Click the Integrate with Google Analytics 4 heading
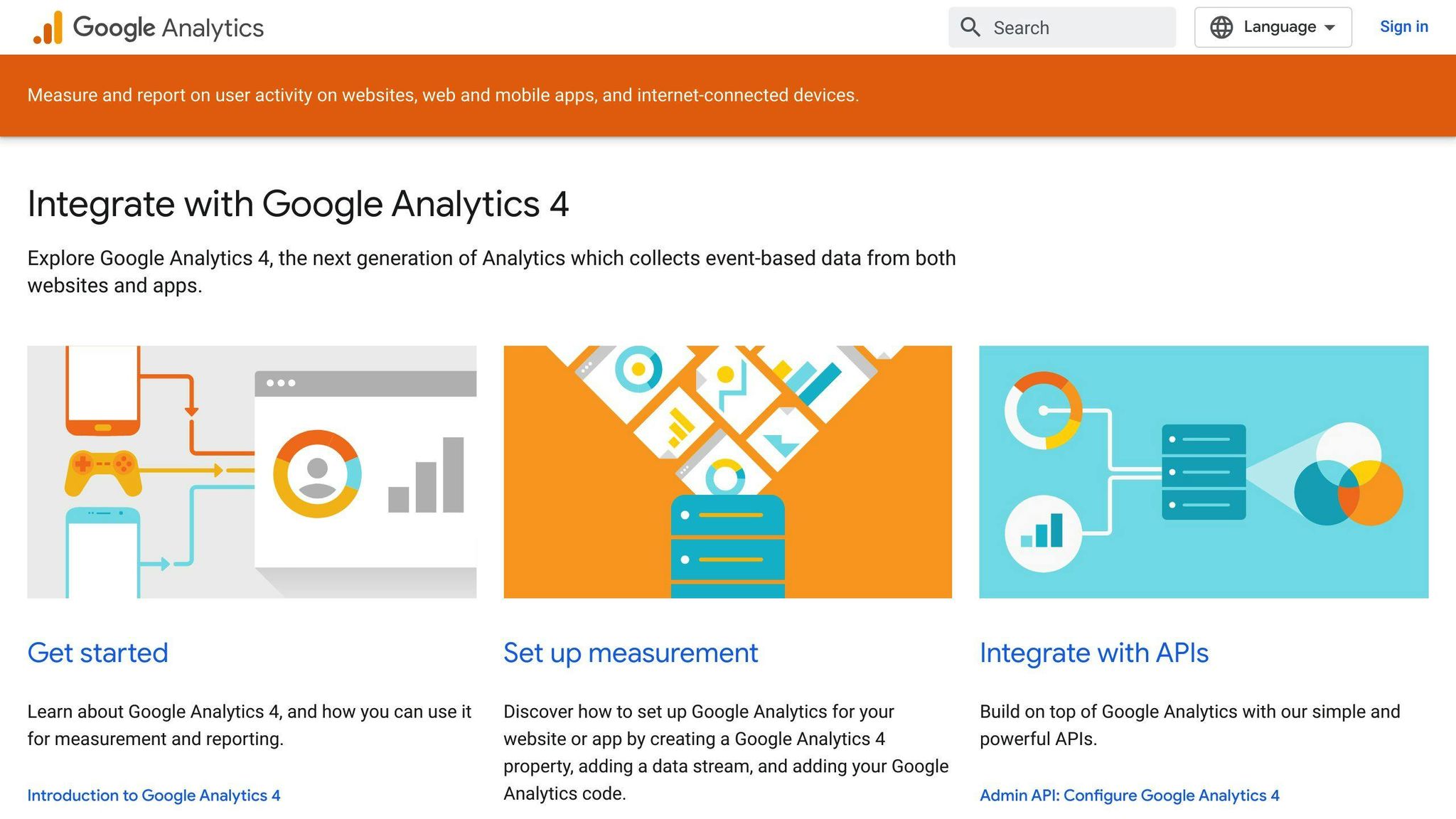The height and width of the screenshot is (819, 1456). (298, 204)
